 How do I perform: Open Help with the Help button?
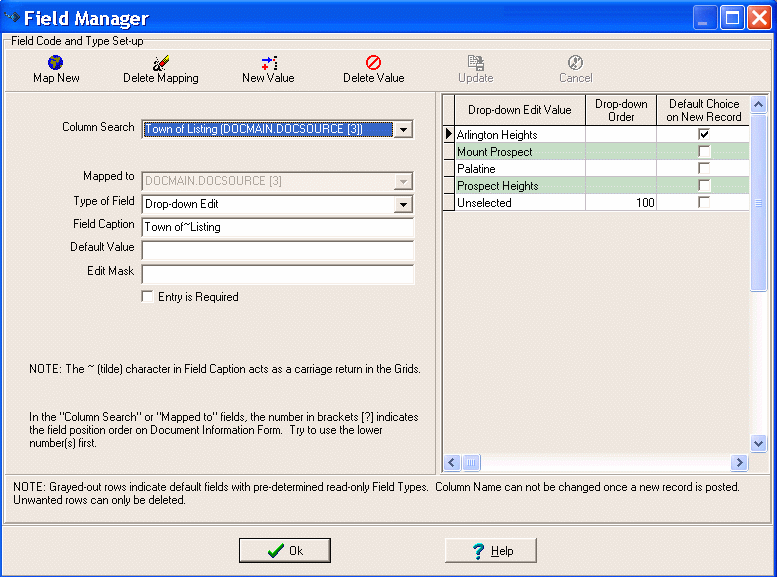click(490, 551)
